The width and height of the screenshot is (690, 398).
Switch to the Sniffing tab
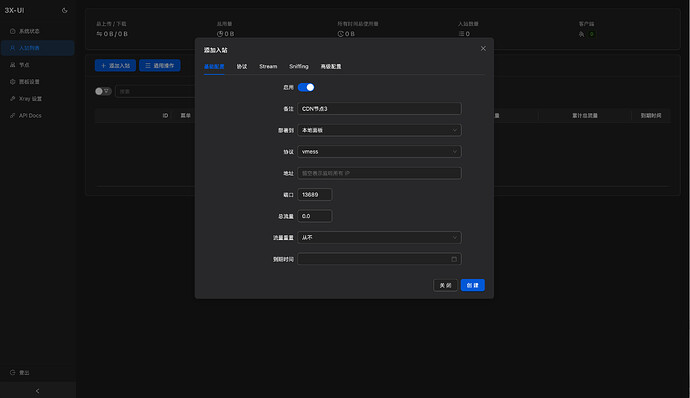(x=299, y=66)
